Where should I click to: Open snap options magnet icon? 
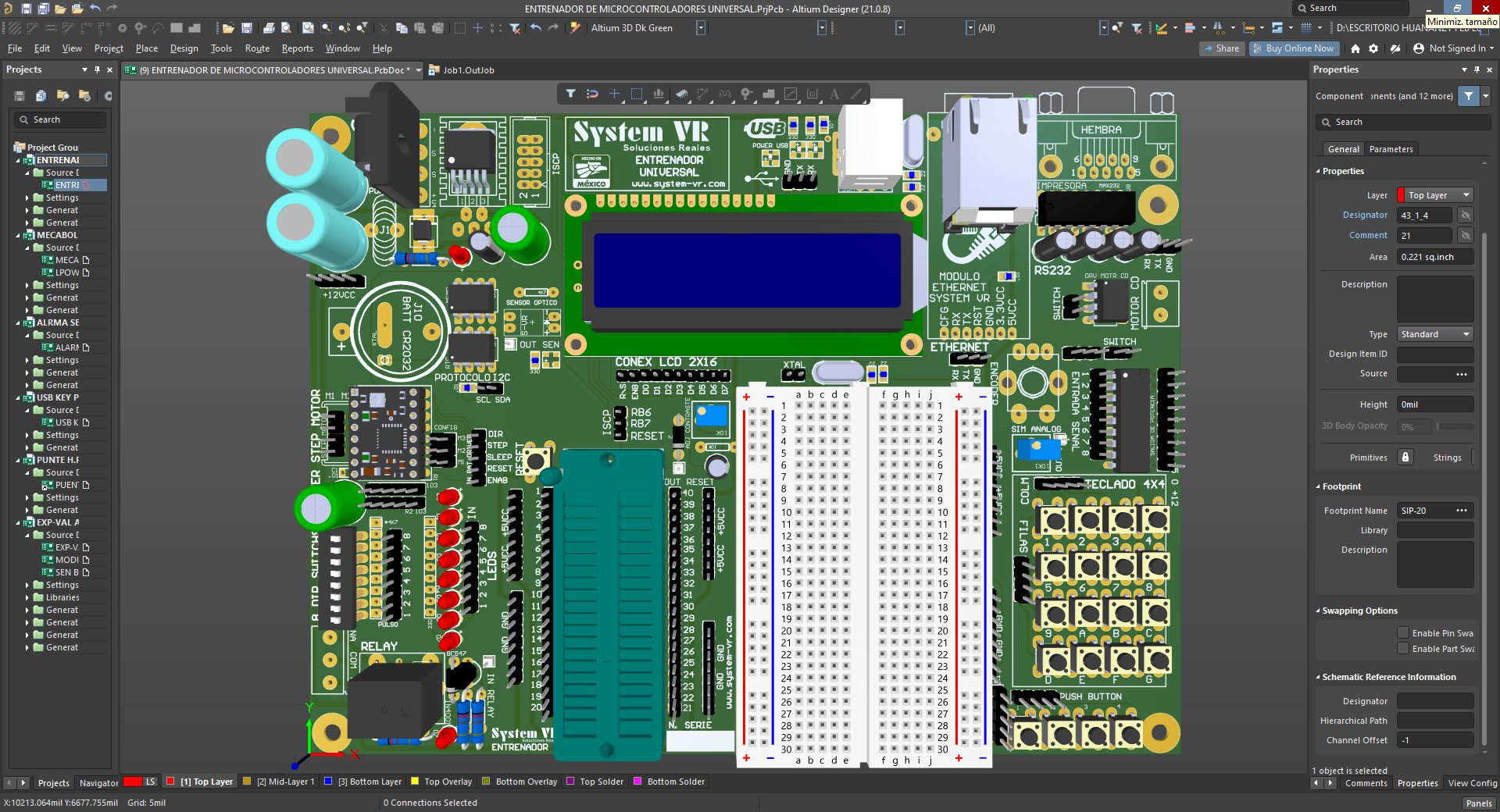click(x=592, y=94)
